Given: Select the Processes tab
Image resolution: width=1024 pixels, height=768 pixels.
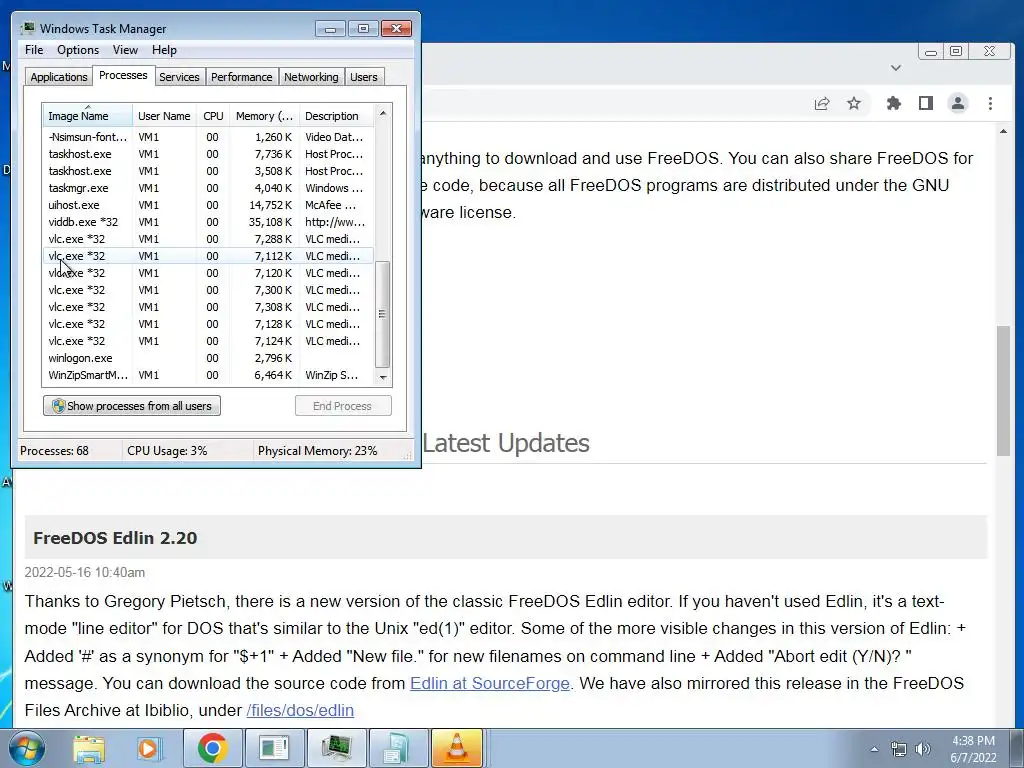Looking at the screenshot, I should tap(123, 75).
